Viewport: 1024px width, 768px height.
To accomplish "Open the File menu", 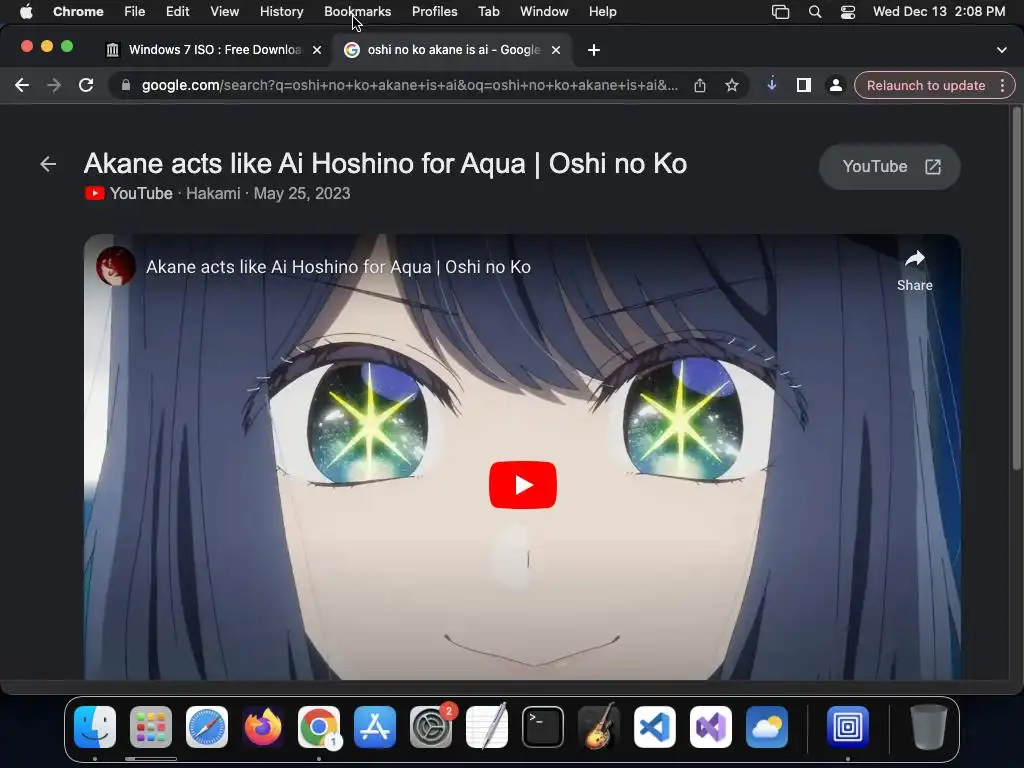I will pyautogui.click(x=135, y=12).
